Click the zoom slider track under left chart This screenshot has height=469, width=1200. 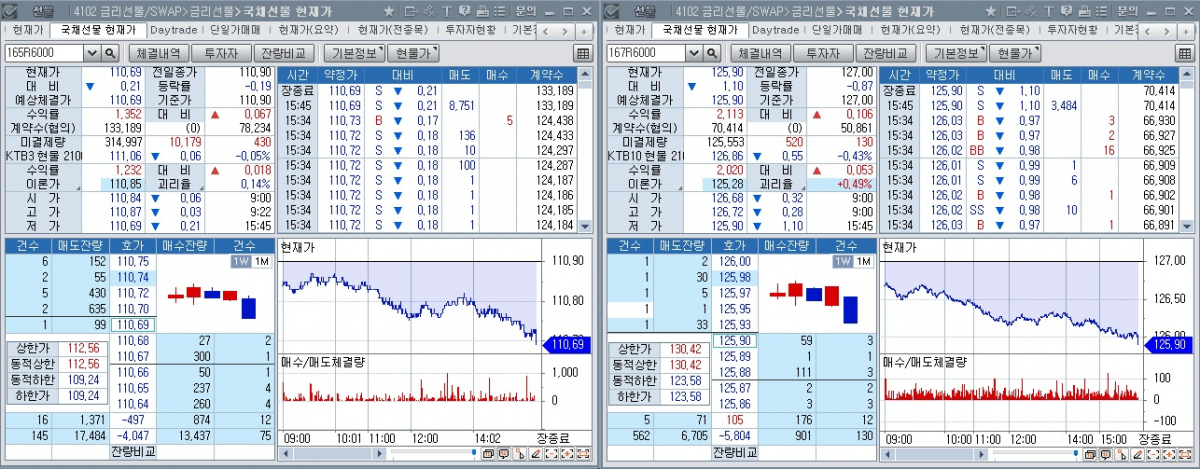tap(433, 453)
